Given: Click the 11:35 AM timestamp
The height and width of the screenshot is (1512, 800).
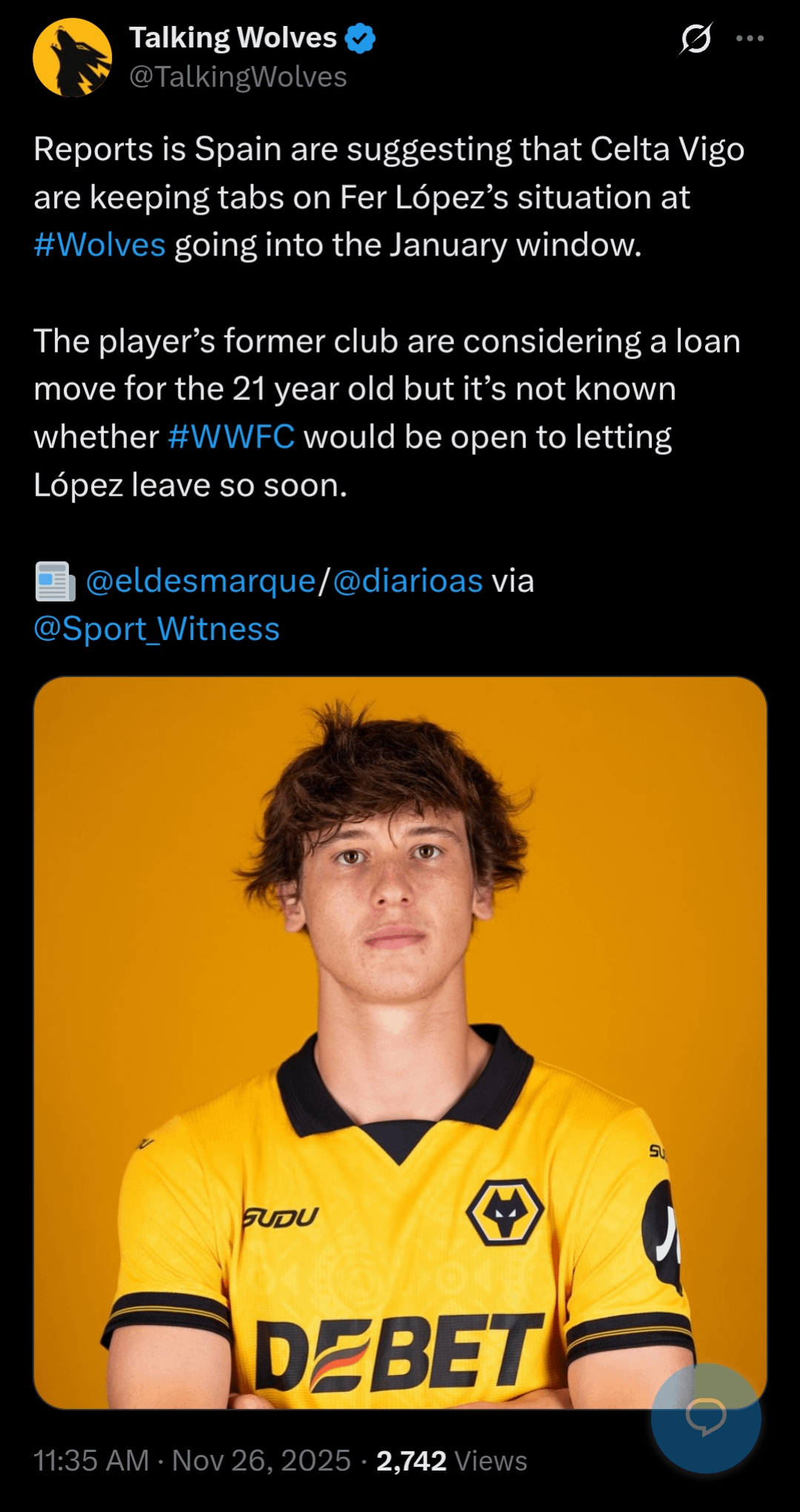Looking at the screenshot, I should pos(90,1461).
